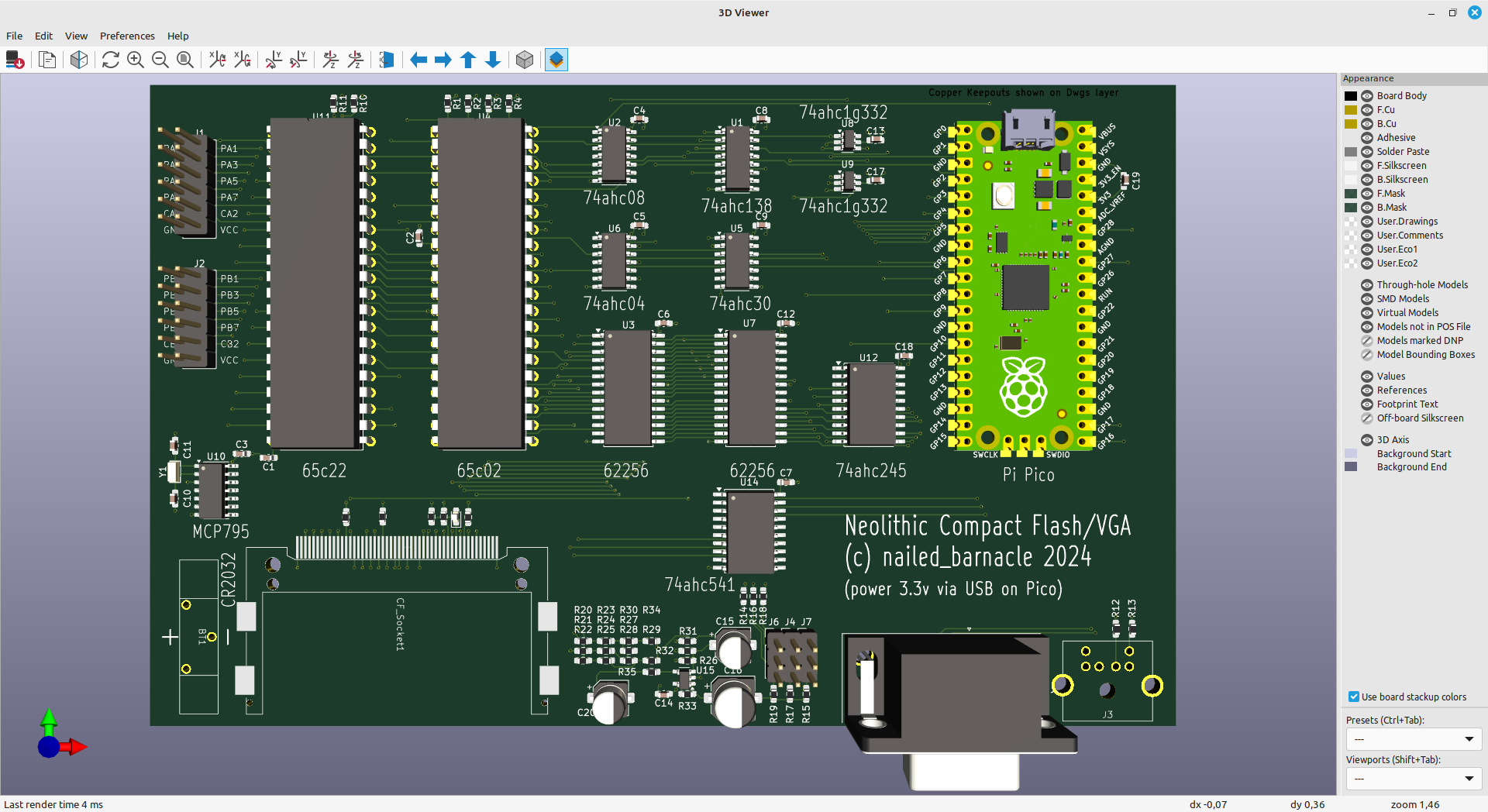This screenshot has width=1488, height=812.
Task: Hide the F.Silkscreen layer
Action: [1367, 166]
